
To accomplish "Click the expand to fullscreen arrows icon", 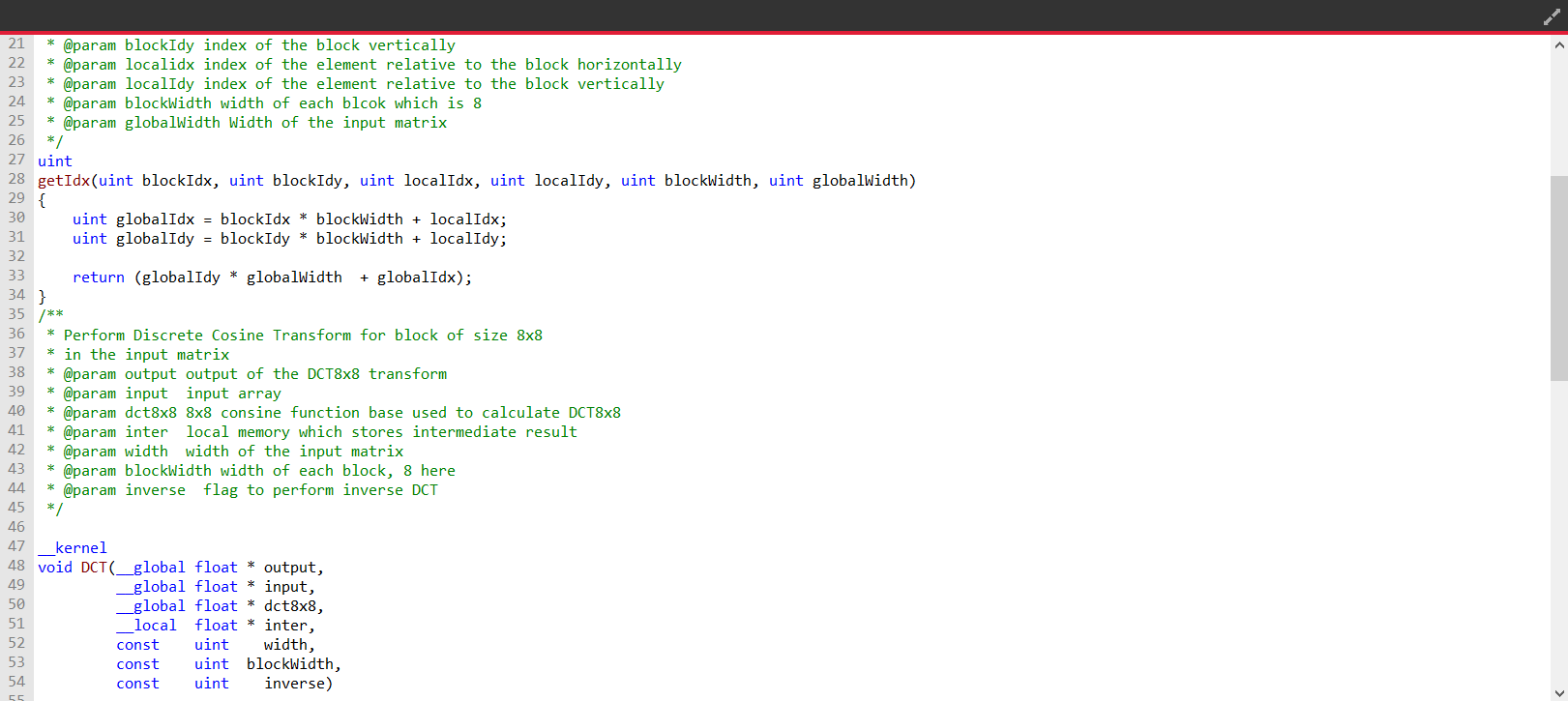I will (1552, 15).
